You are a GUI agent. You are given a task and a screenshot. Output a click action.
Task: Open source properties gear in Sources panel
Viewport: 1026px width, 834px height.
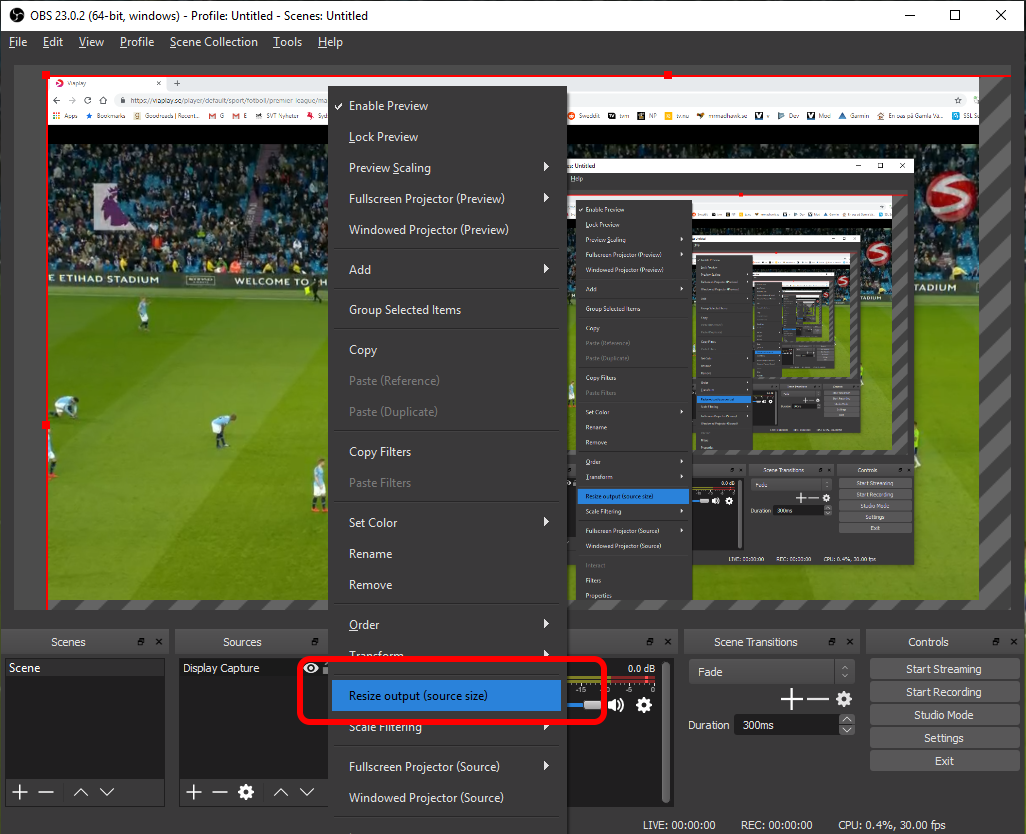pyautogui.click(x=246, y=792)
